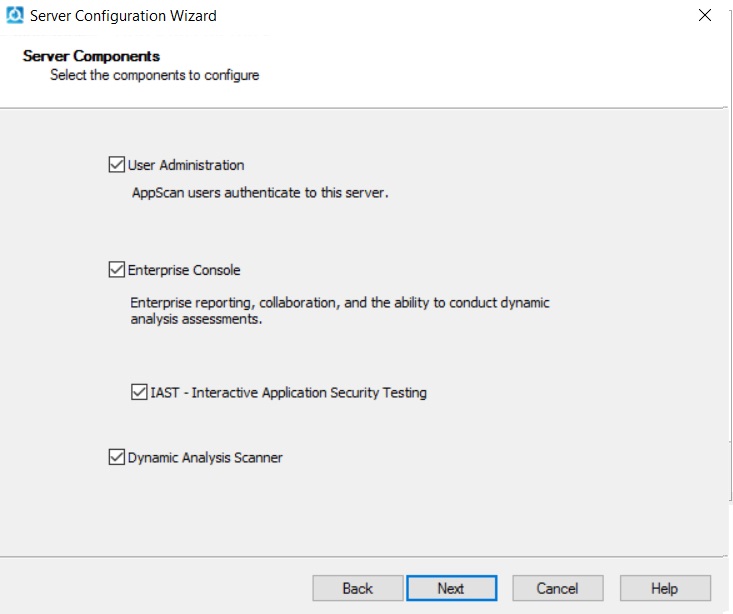The image size is (733, 614).
Task: Click the AppScan wizard icon in title bar
Action: click(15, 15)
